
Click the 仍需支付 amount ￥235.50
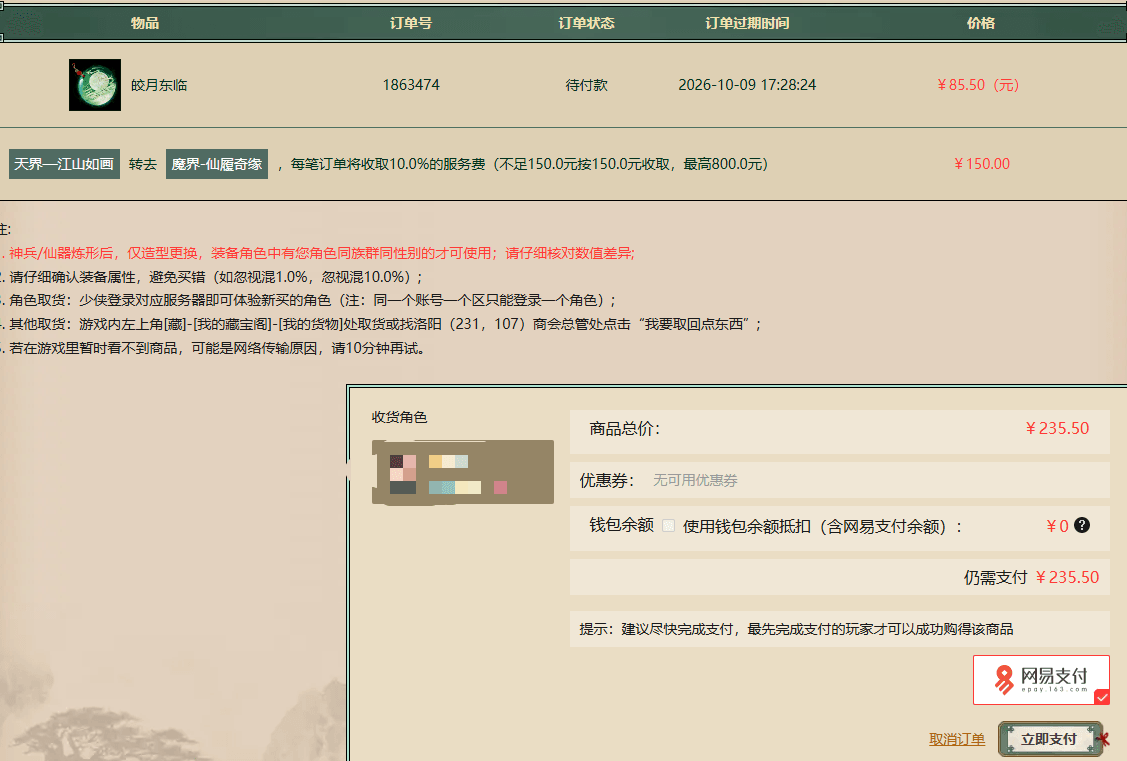coord(1067,577)
